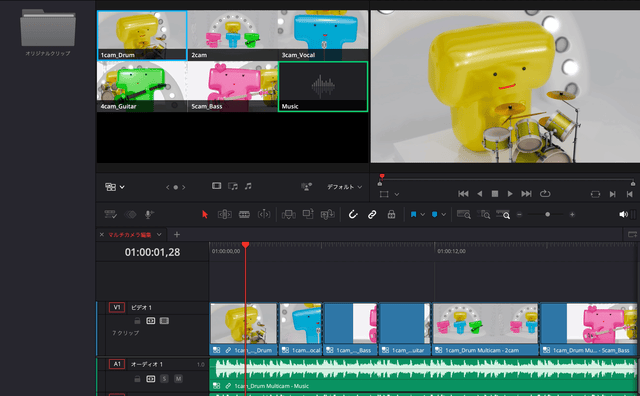The image size is (640, 396).
Task: Click the audio ducking layers icon
Action: (x=130, y=214)
